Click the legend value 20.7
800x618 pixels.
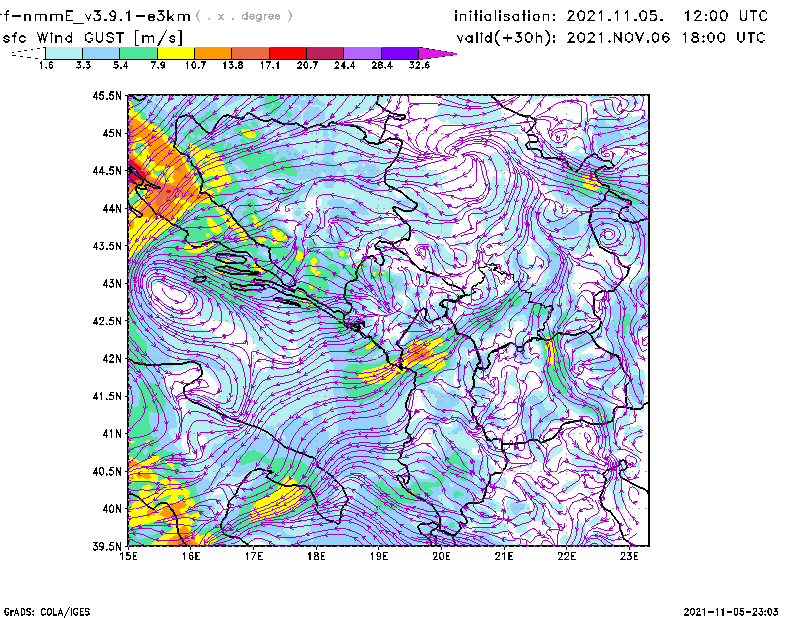(307, 65)
